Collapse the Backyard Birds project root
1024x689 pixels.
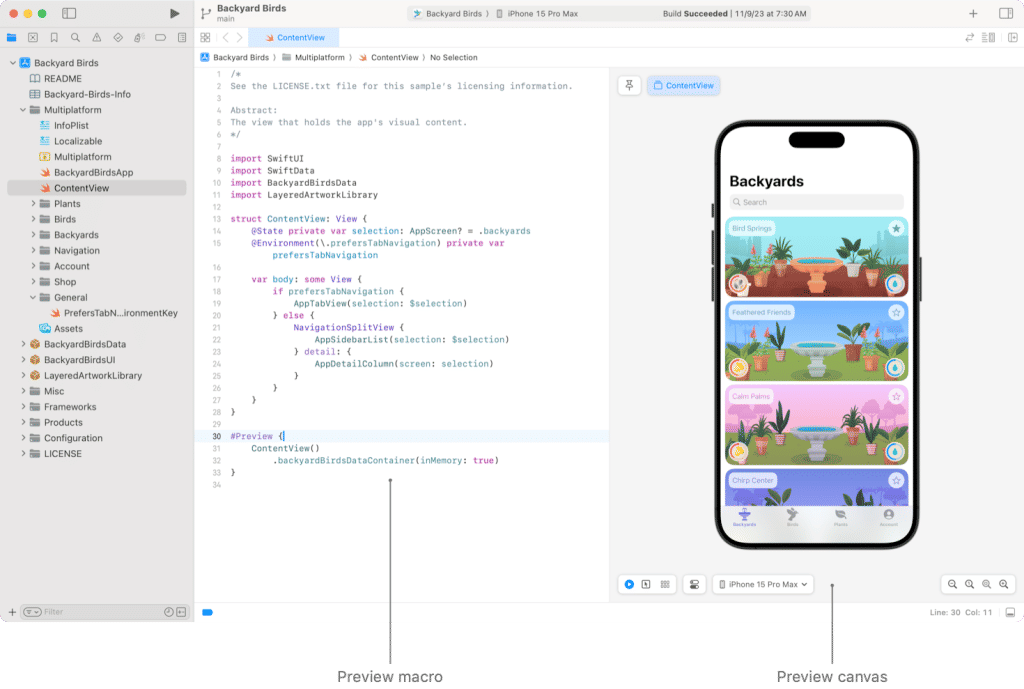12,63
